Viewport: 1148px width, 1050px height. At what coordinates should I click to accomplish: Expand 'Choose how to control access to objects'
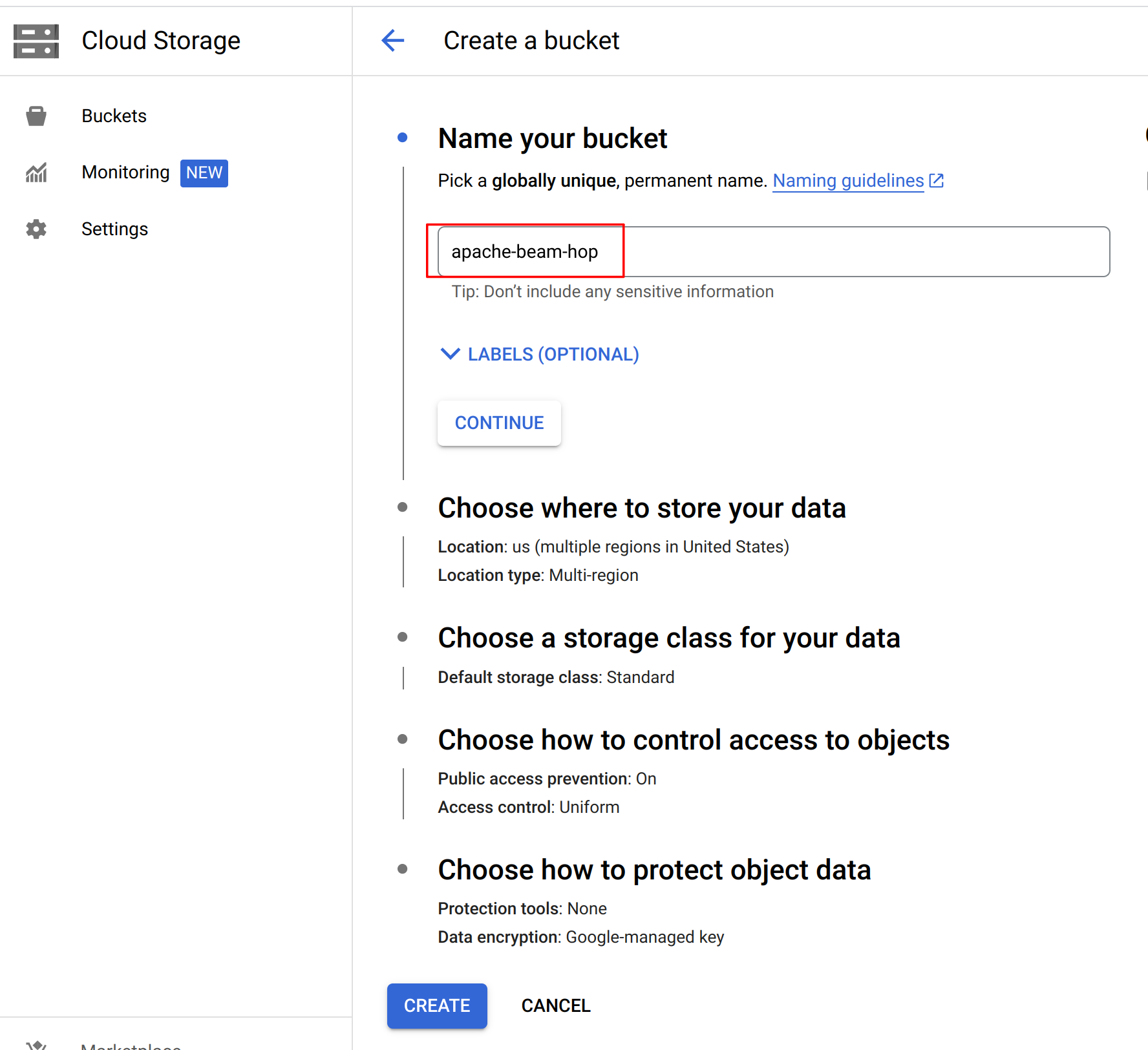coord(693,740)
